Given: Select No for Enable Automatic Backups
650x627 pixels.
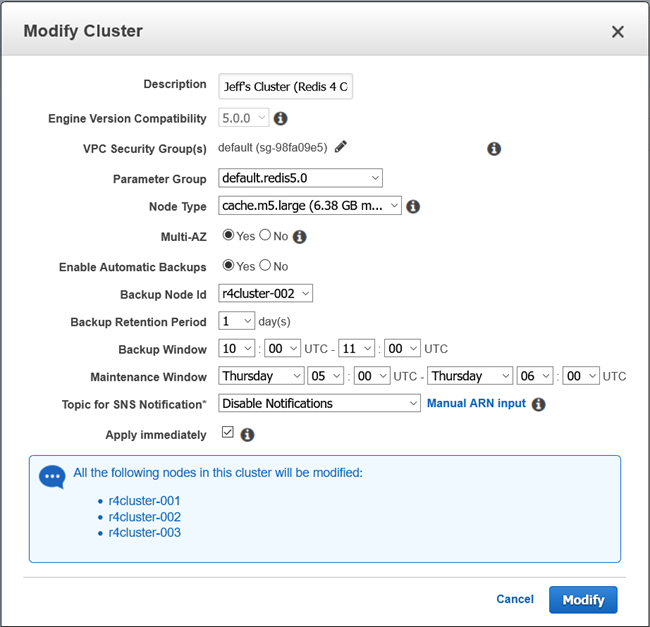Looking at the screenshot, I should coord(265,266).
